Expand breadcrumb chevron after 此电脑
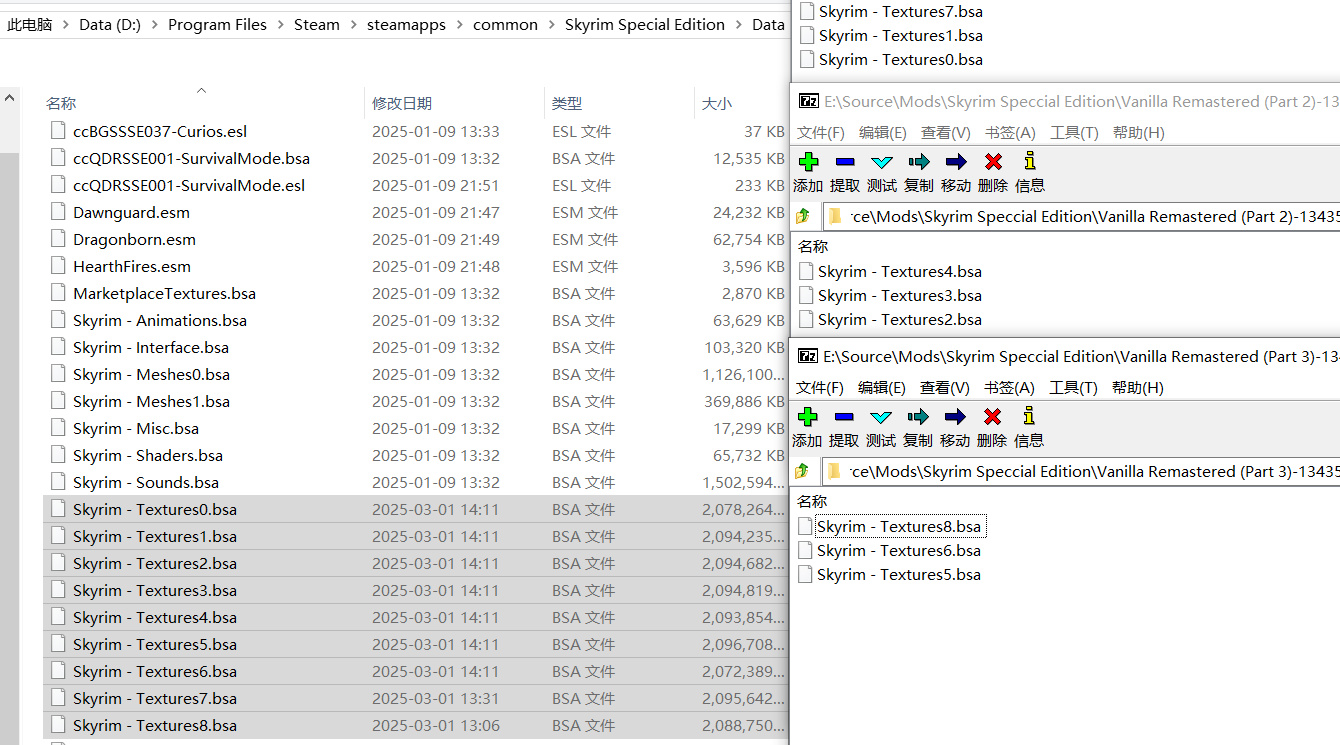Viewport: 1340px width, 745px height. pos(65,25)
